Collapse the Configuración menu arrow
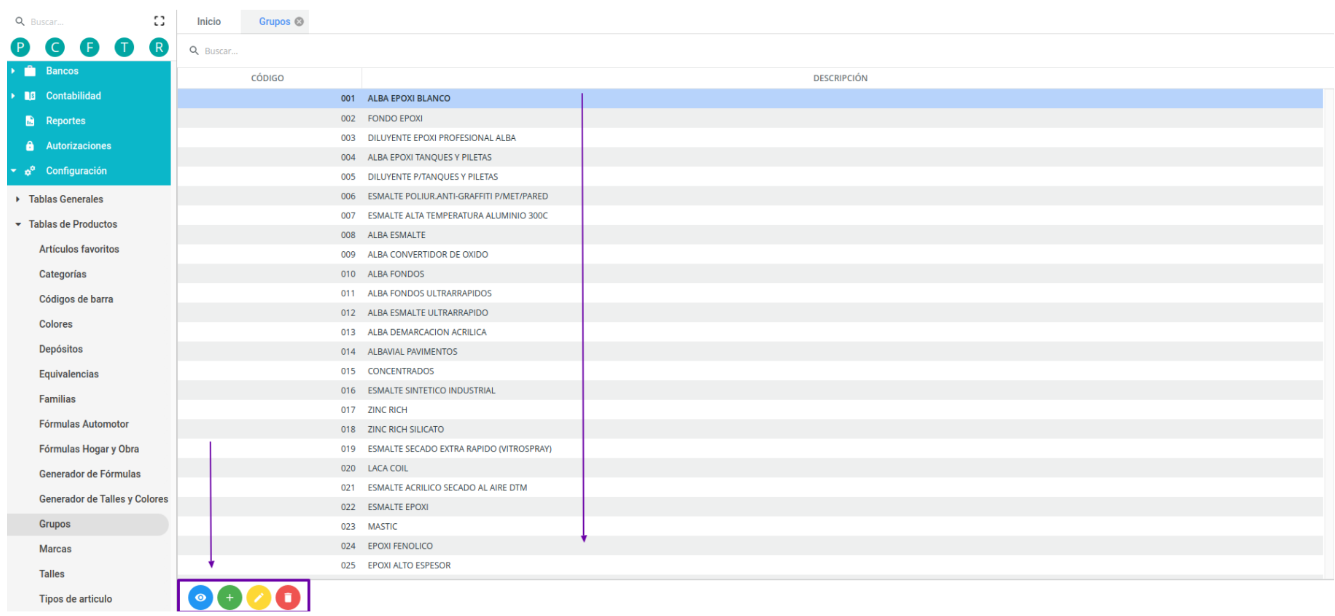Viewport: 1335px width, 616px height. point(12,171)
